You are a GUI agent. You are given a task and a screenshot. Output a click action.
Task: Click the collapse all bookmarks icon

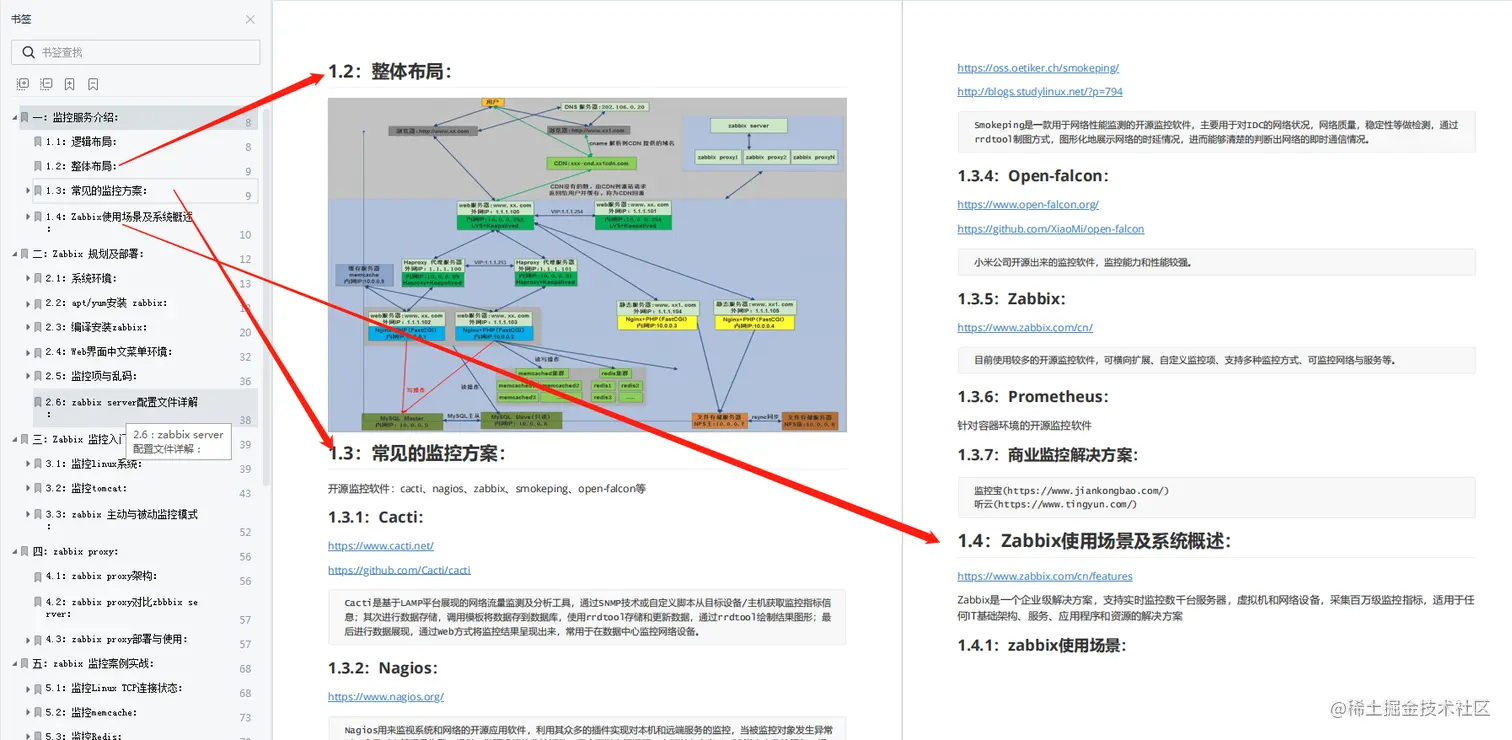pos(46,84)
